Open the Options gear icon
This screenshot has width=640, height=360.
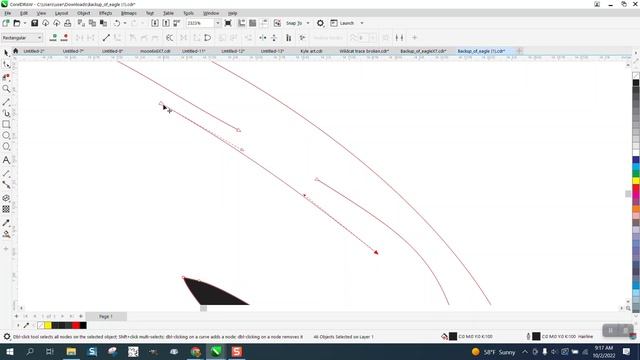(x=320, y=23)
